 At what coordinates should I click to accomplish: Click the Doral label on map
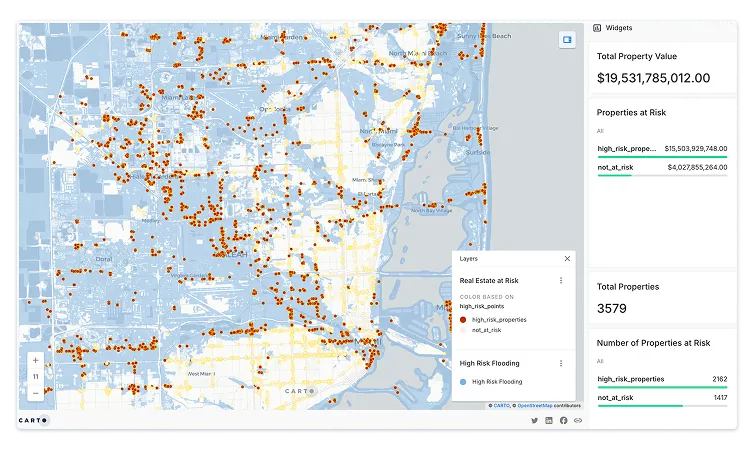point(104,259)
